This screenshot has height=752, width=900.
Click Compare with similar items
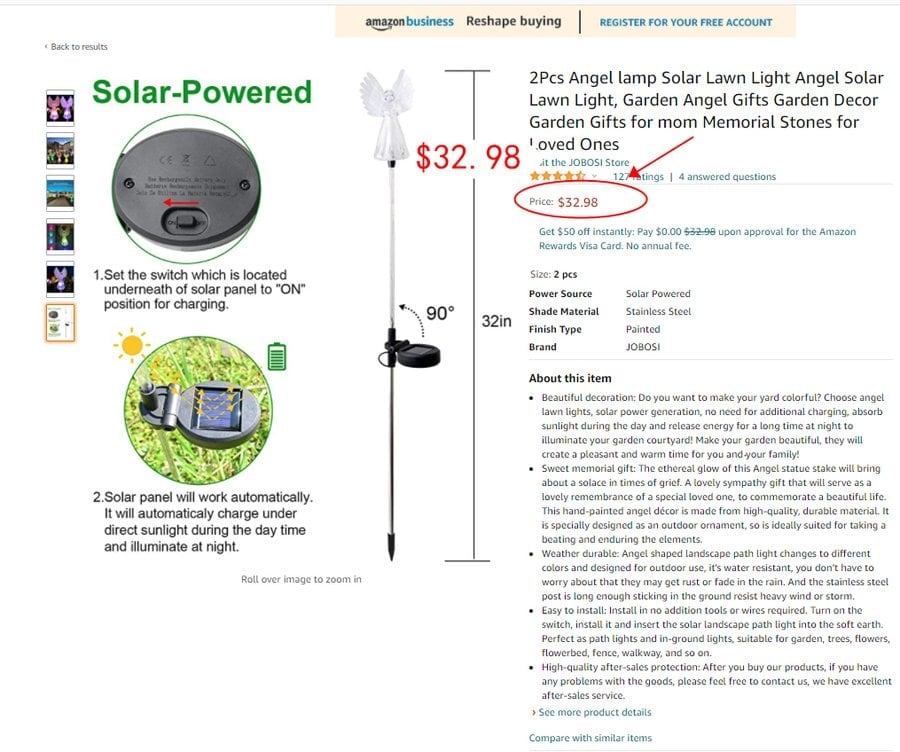(590, 738)
